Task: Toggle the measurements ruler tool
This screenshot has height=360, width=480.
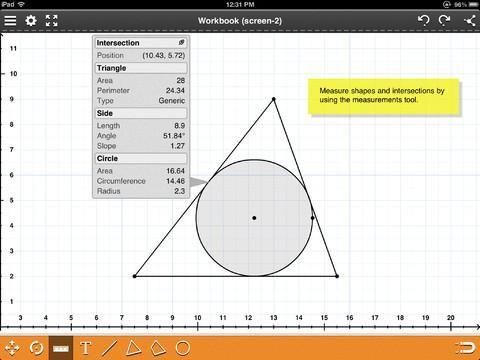Action: tap(61, 348)
